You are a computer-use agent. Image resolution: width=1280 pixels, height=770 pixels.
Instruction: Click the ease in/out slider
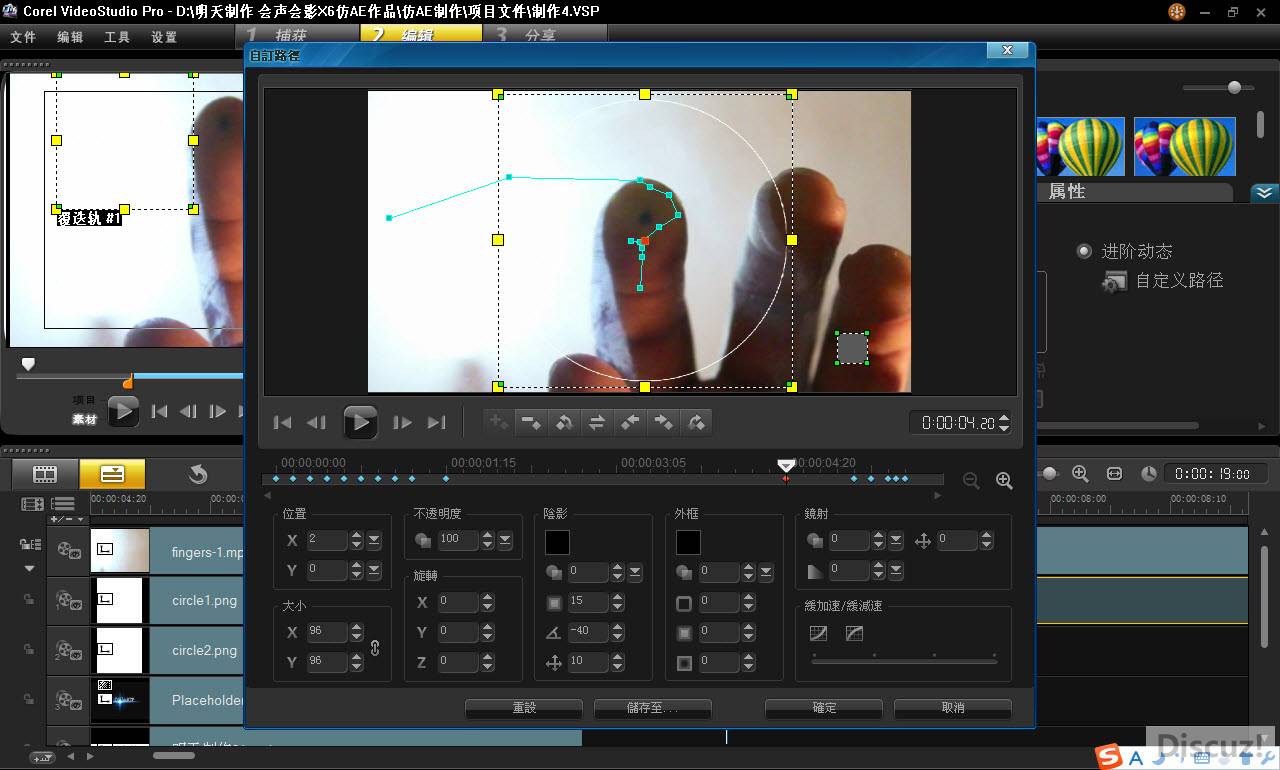(904, 660)
